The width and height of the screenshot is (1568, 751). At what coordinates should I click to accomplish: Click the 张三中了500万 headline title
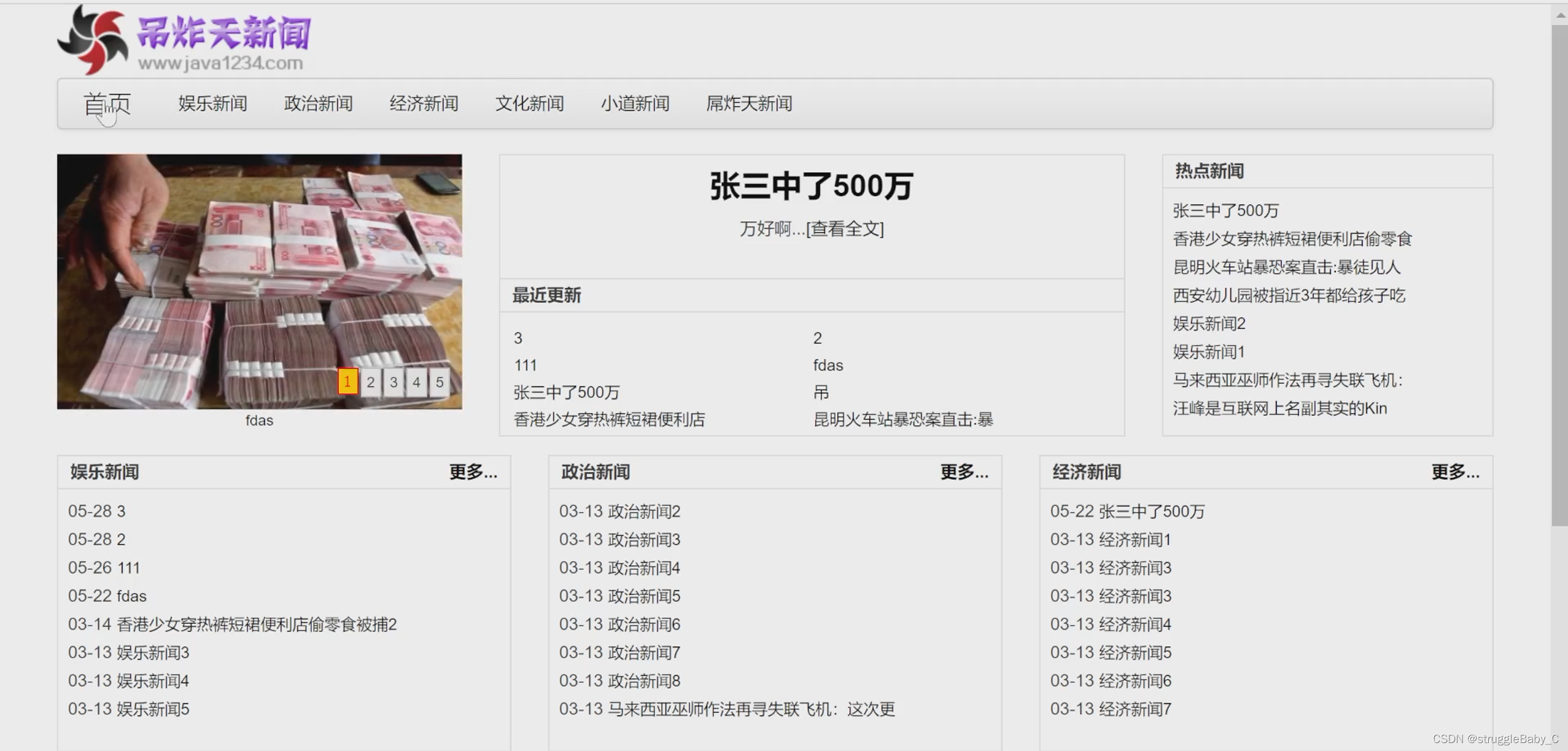click(811, 186)
